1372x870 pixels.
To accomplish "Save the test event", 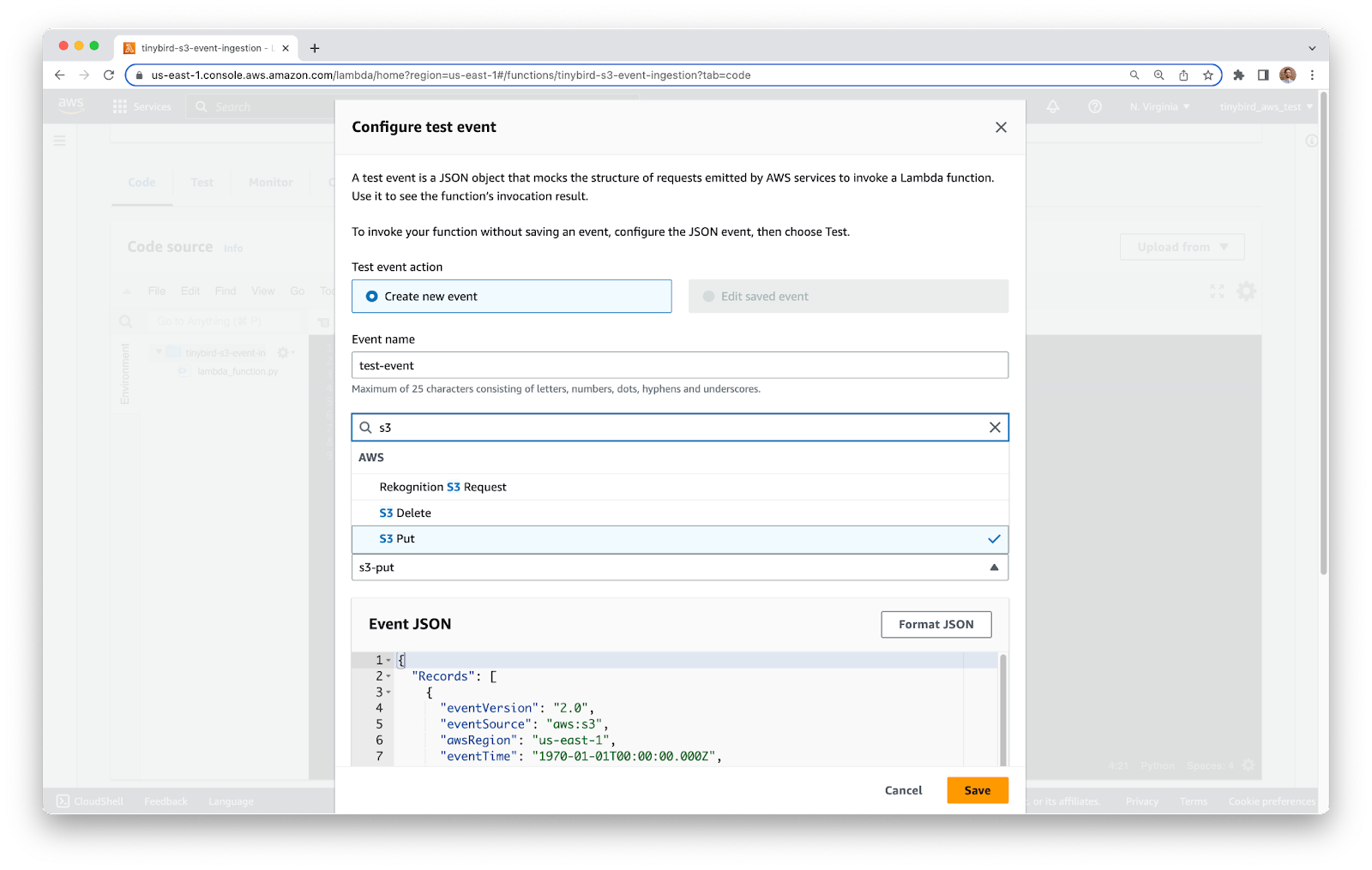I will [977, 790].
